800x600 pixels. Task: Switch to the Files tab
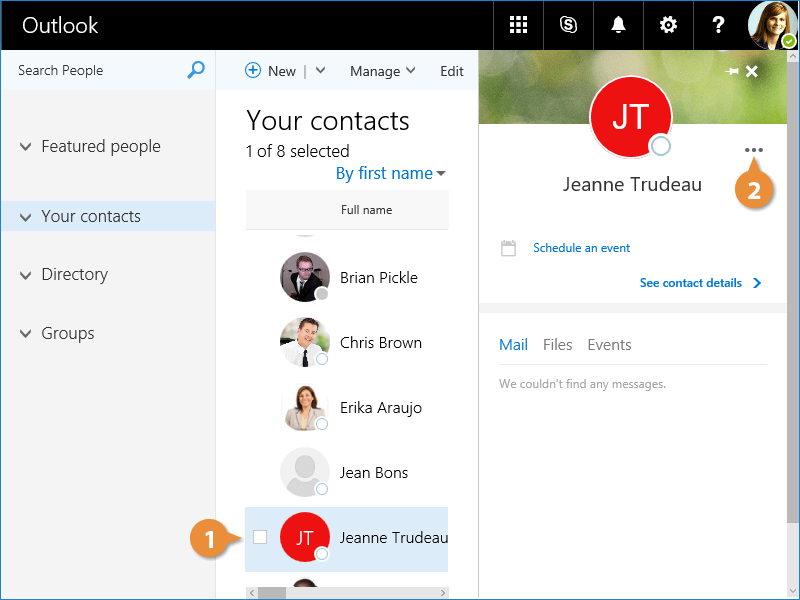pyautogui.click(x=557, y=345)
